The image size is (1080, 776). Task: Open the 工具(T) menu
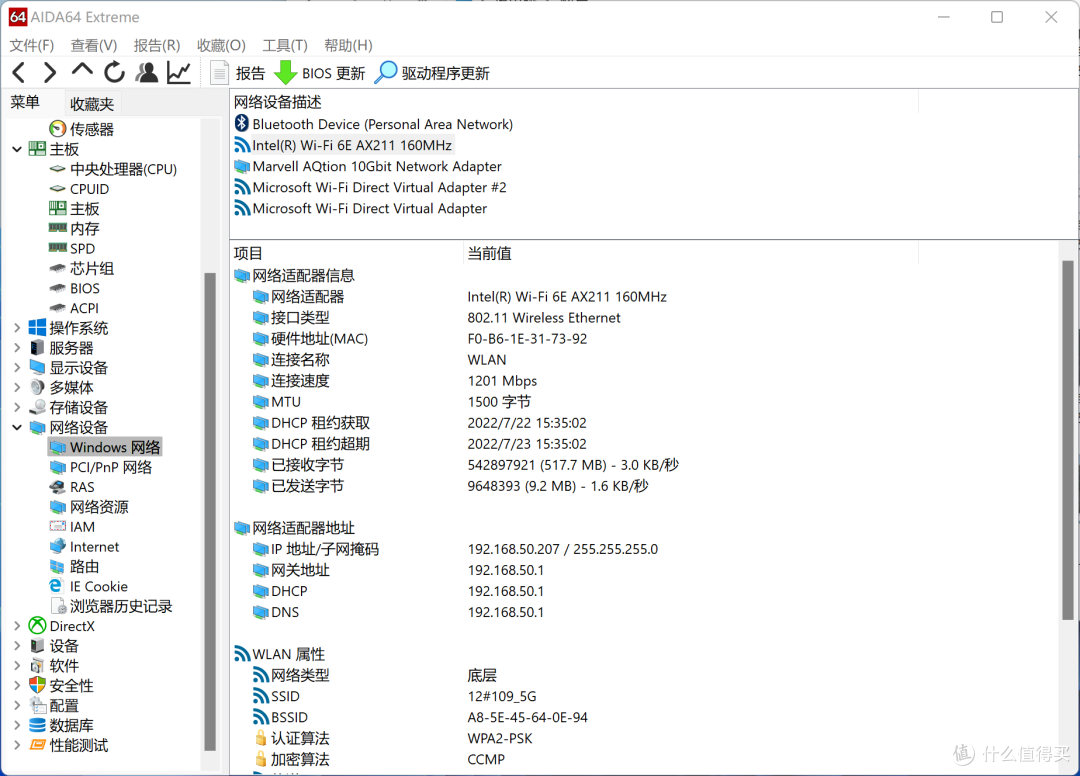click(284, 45)
